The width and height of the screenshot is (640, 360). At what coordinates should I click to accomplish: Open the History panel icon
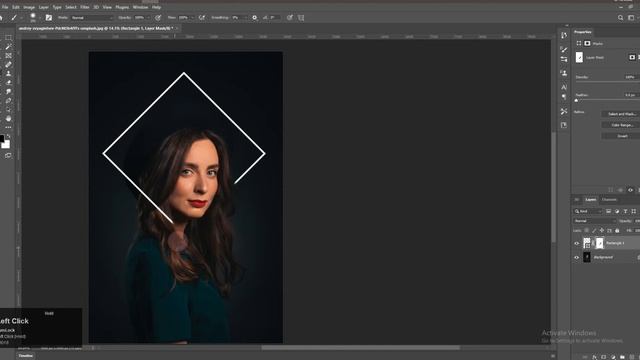click(x=564, y=36)
